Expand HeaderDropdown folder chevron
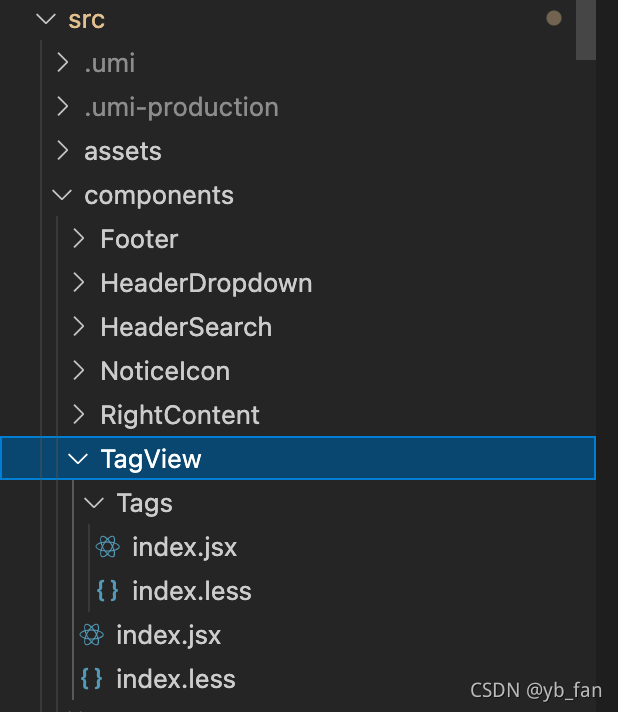 (79, 282)
